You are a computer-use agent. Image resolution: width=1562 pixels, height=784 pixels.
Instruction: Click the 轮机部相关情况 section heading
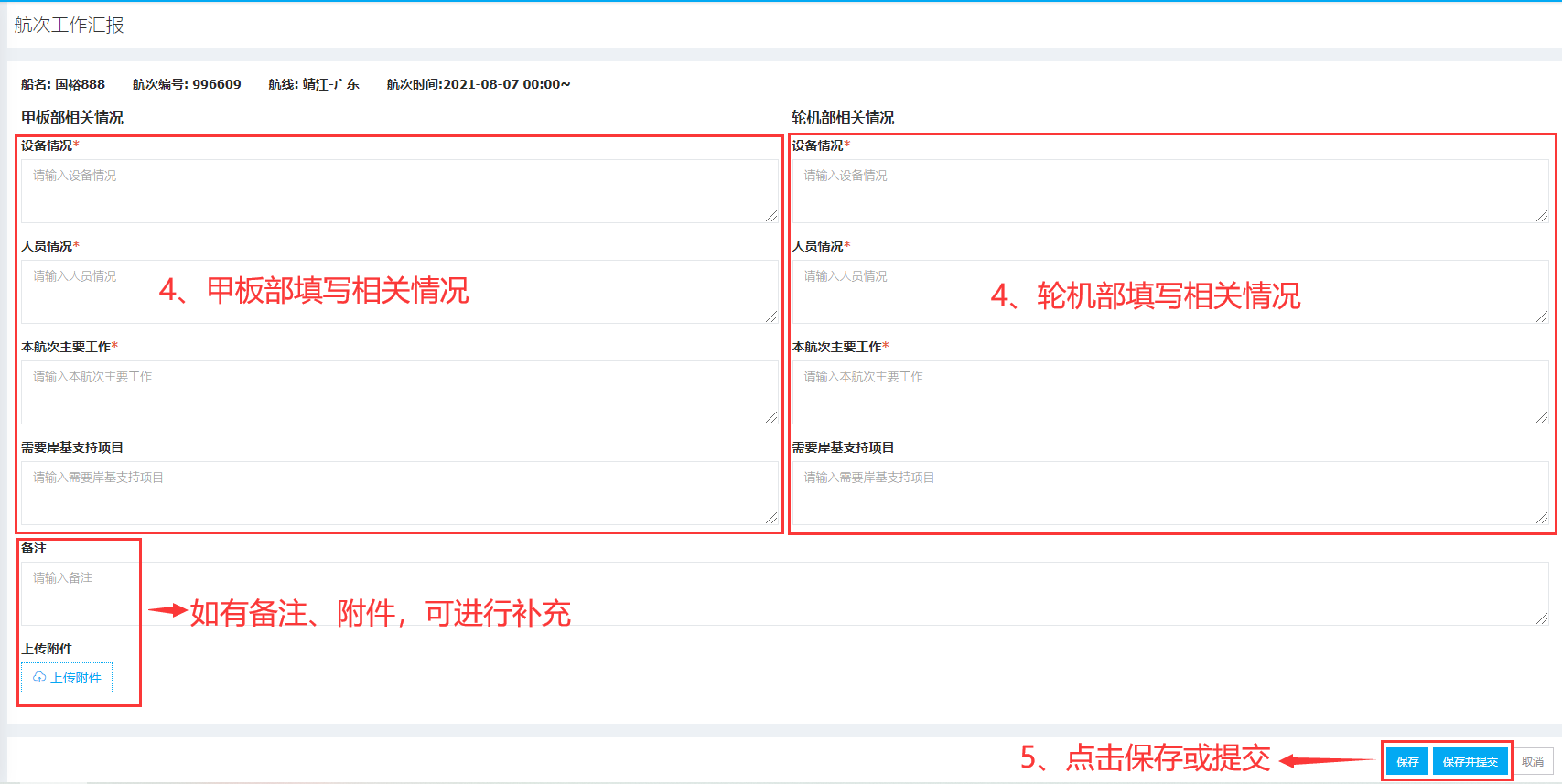pyautogui.click(x=843, y=117)
